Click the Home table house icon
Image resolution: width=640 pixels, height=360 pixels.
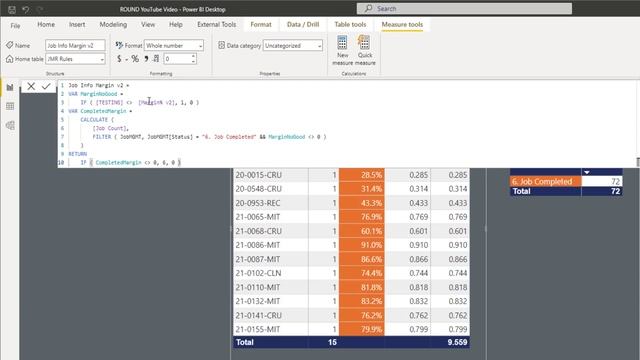pyautogui.click(x=9, y=59)
